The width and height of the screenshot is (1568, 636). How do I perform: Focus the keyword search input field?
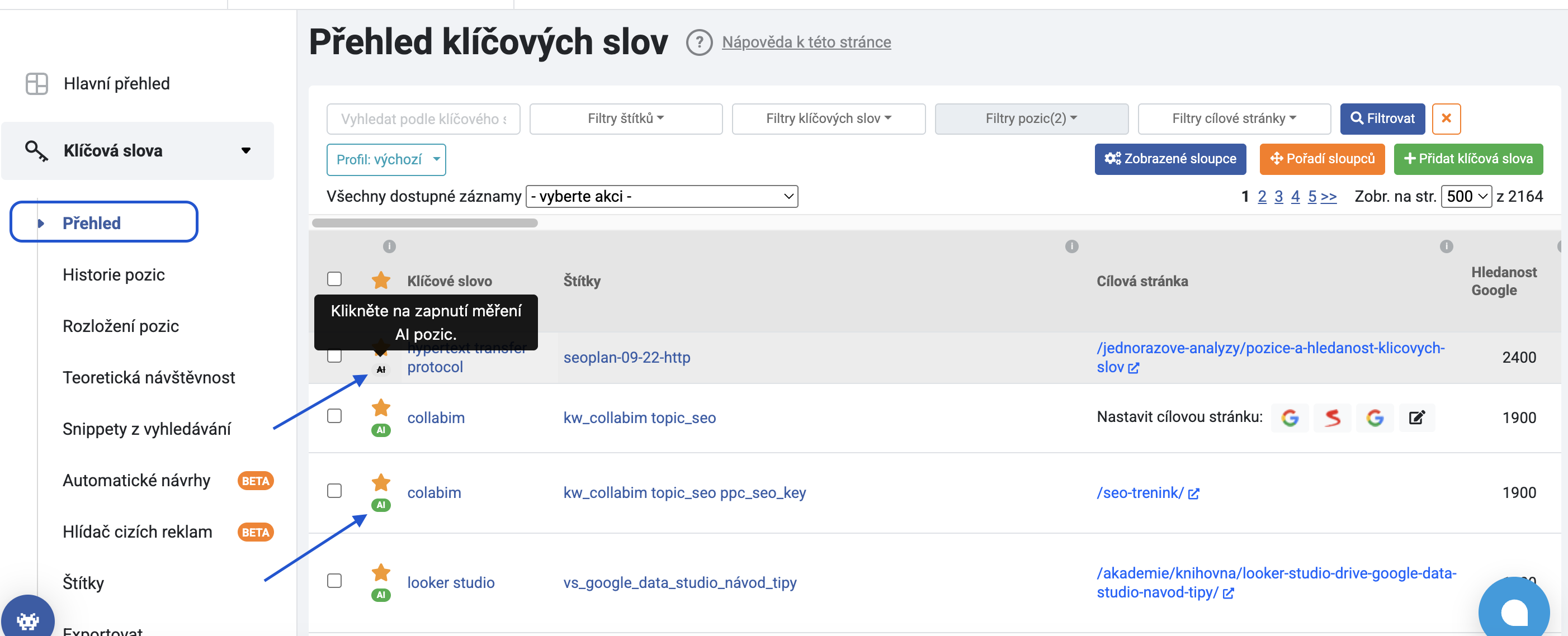pyautogui.click(x=423, y=118)
